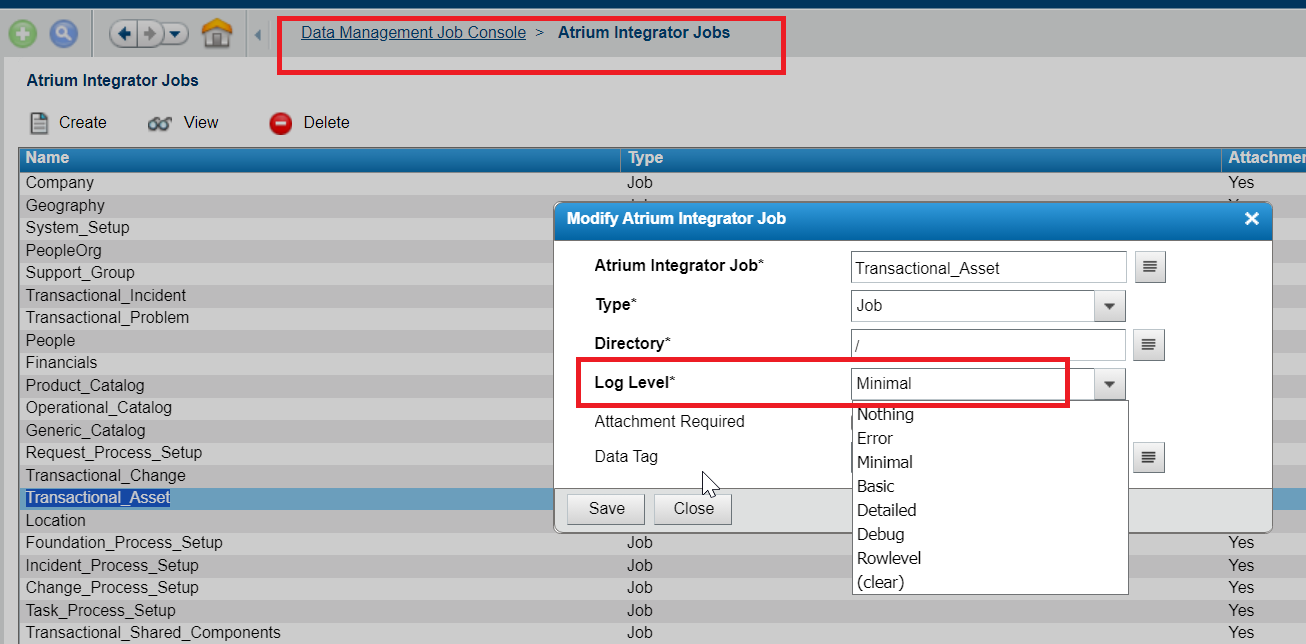The height and width of the screenshot is (644, 1306).
Task: Choose Minimal from the Log Level list
Action: 990,462
